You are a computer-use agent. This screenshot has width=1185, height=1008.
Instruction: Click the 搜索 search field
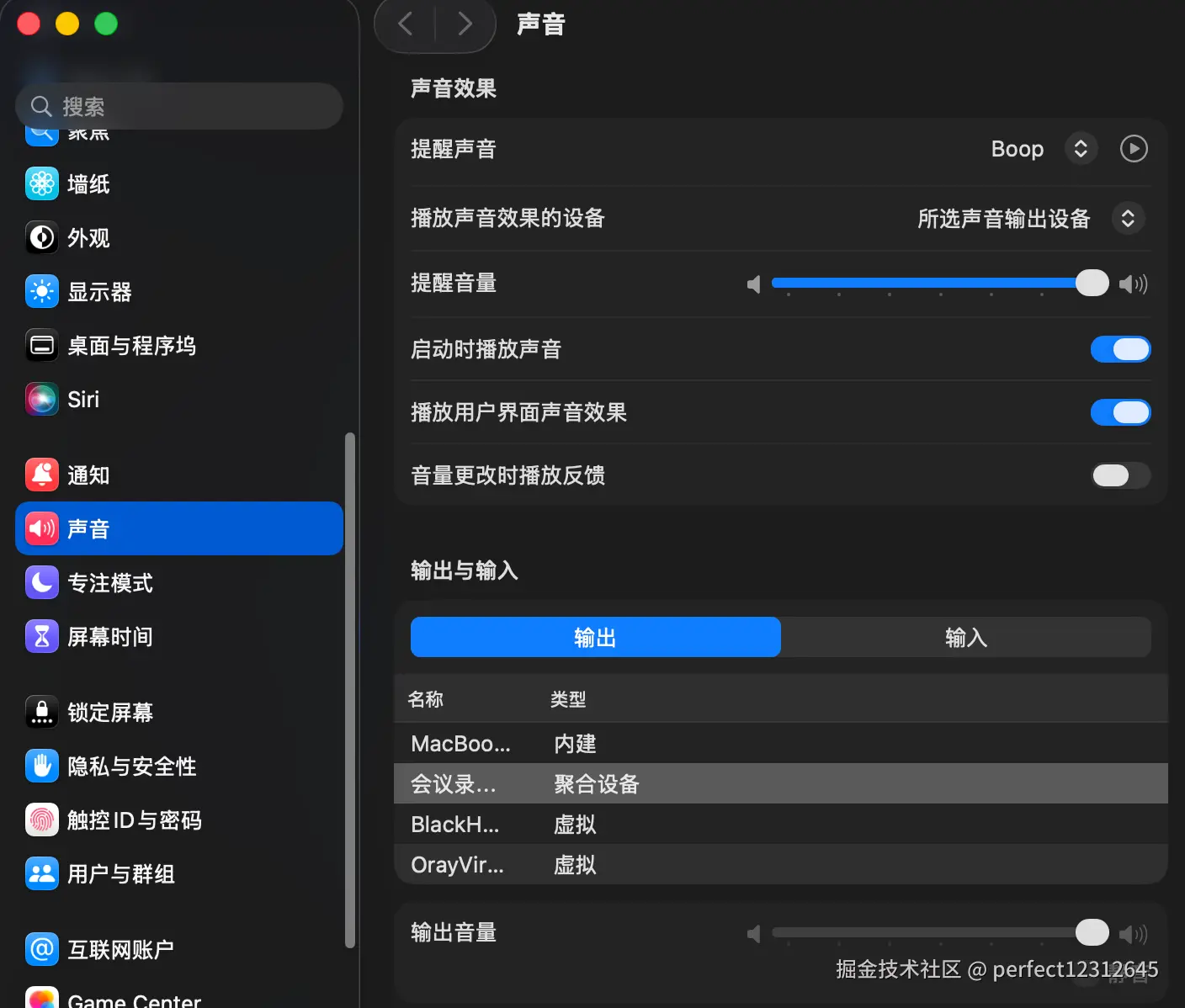pos(179,106)
